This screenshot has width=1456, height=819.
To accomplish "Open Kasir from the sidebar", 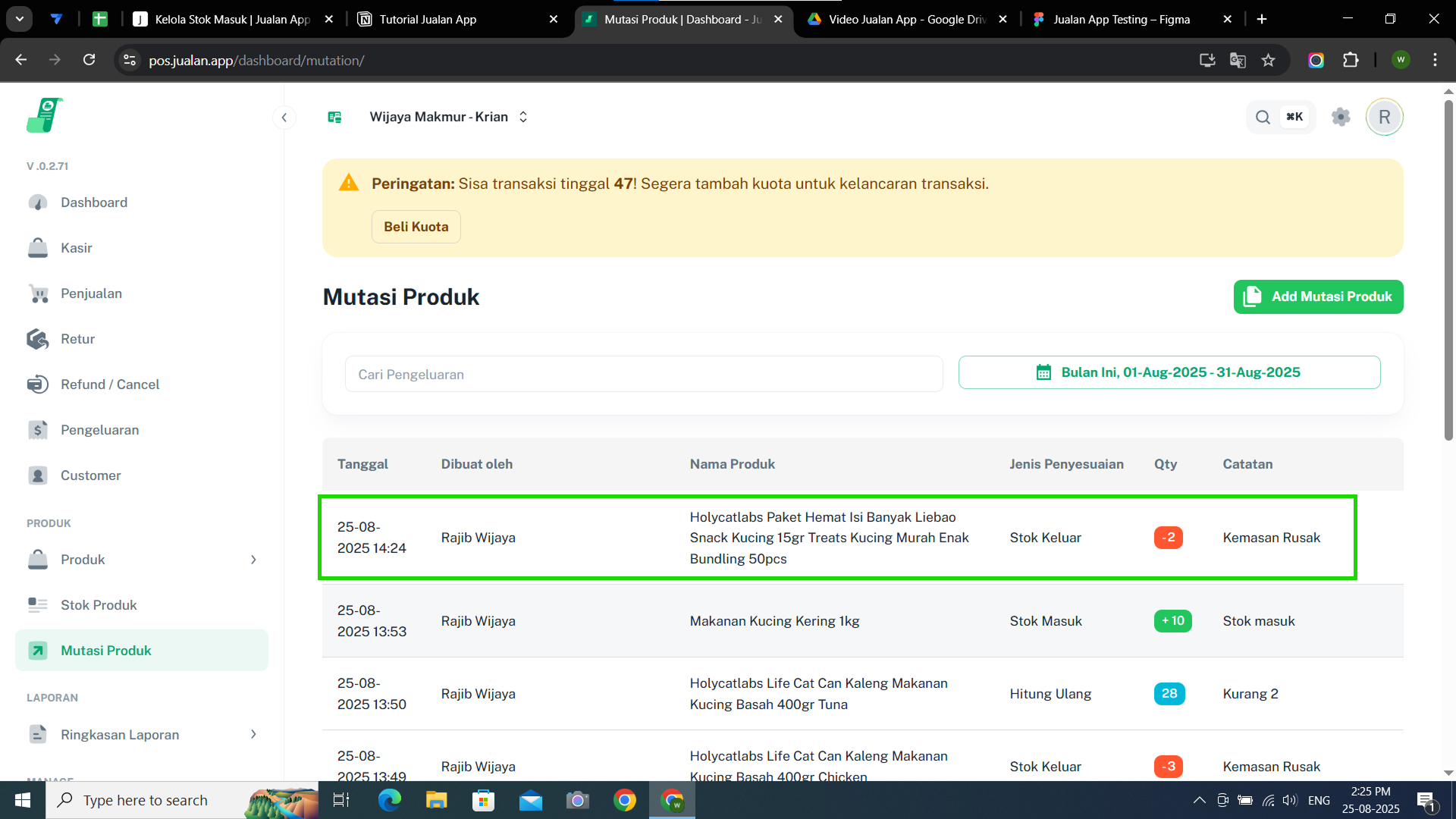I will coord(76,248).
